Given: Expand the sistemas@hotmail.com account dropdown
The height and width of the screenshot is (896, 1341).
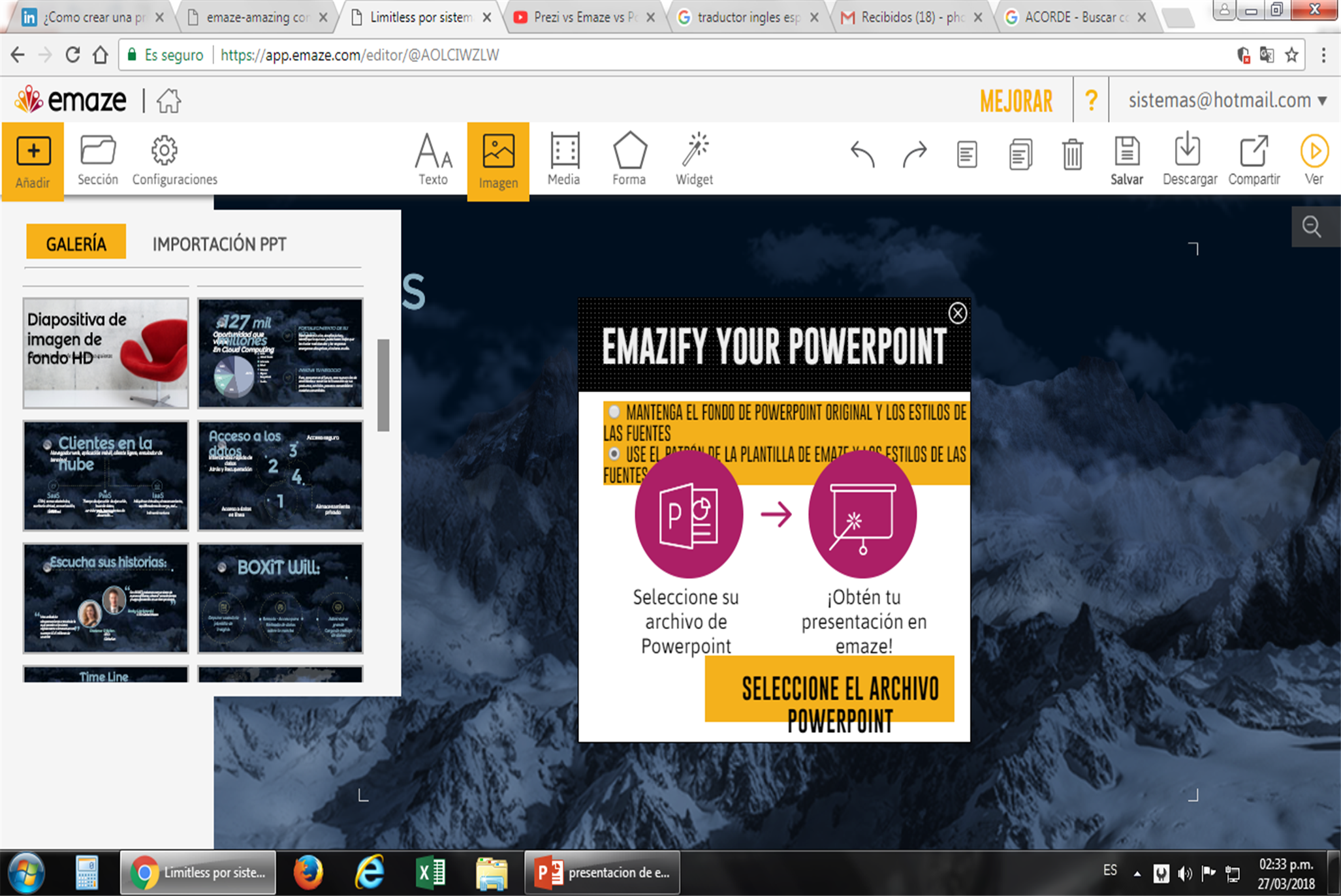Looking at the screenshot, I should [1227, 100].
